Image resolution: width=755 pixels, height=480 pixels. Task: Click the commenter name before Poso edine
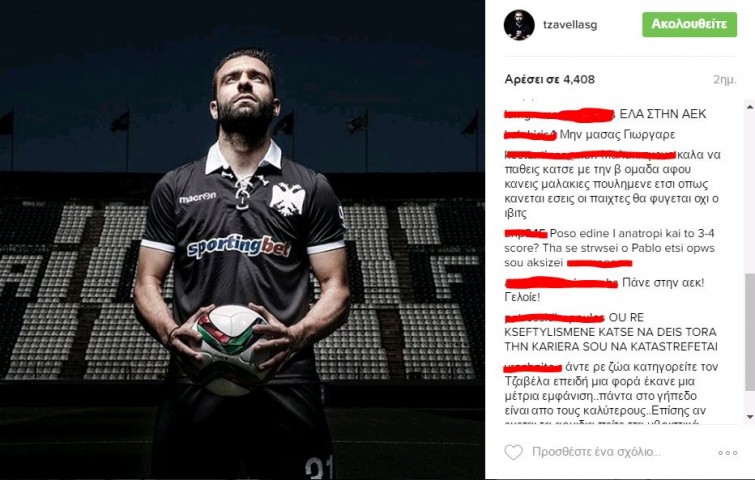(x=525, y=234)
